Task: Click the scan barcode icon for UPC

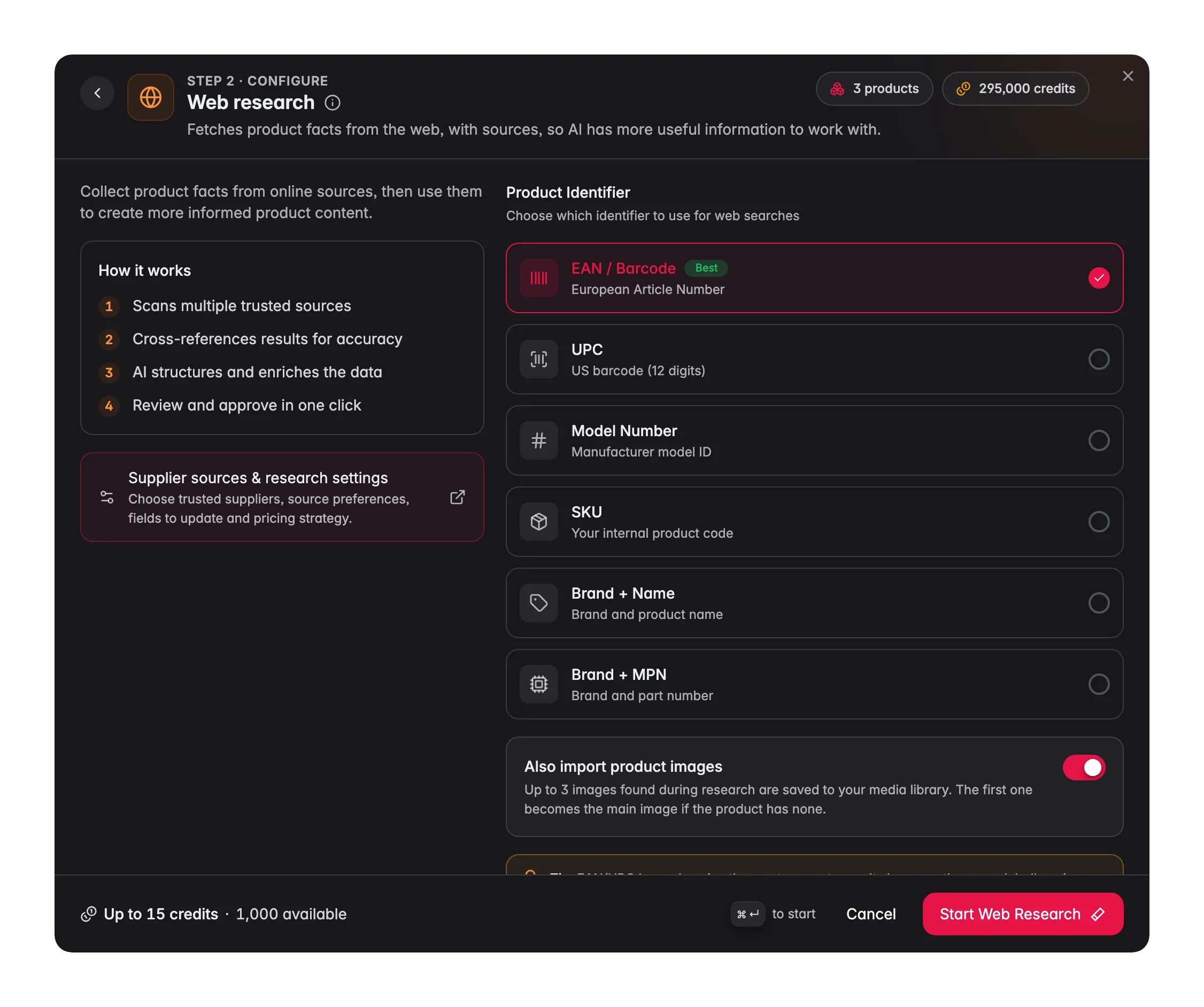Action: click(539, 359)
